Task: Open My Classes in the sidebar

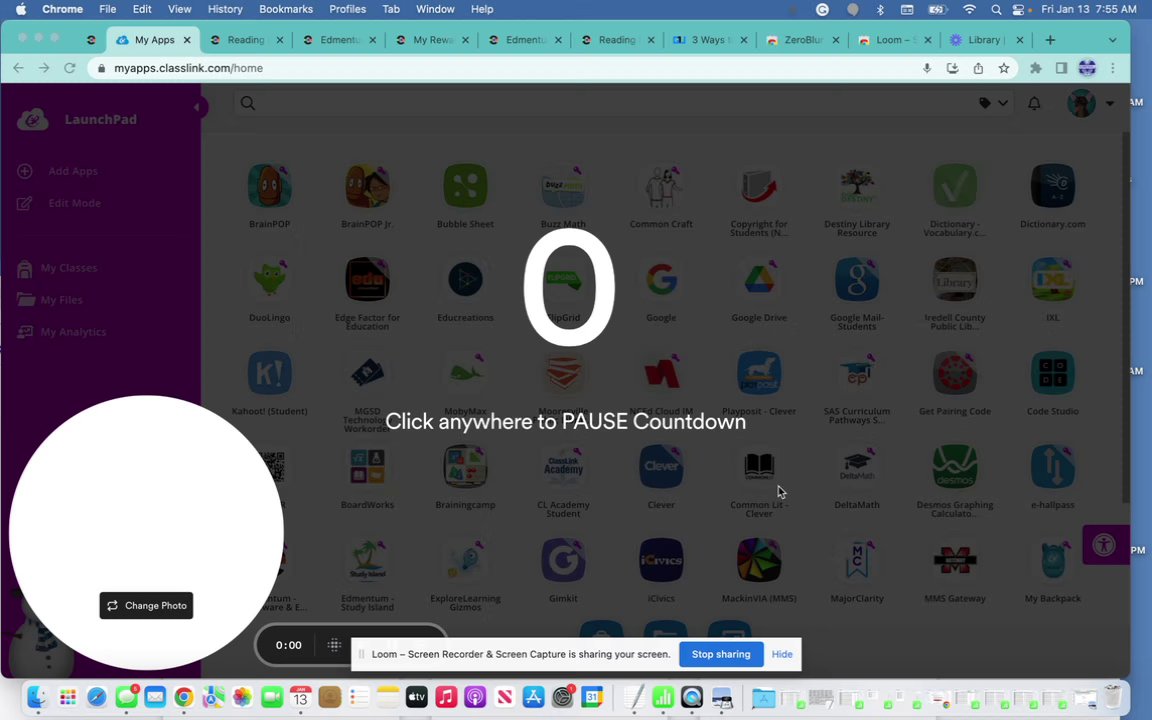Action: 57,268
